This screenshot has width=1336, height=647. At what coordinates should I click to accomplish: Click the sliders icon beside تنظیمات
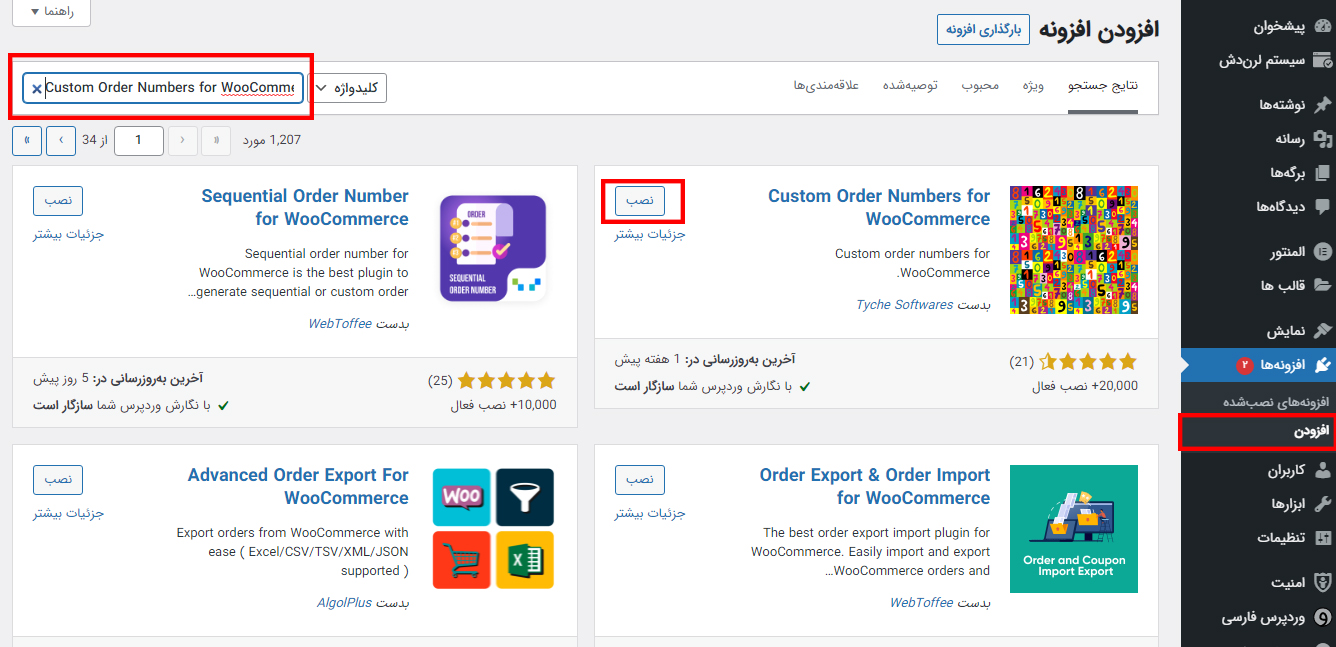coord(1322,538)
